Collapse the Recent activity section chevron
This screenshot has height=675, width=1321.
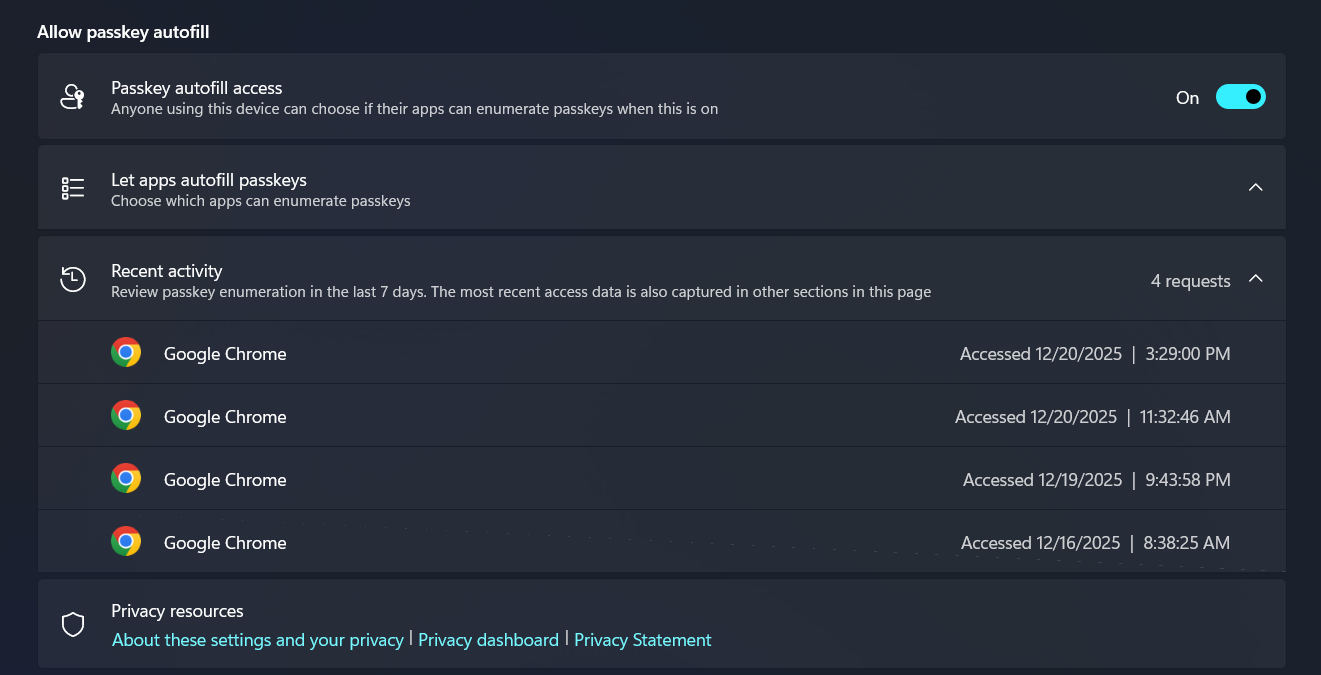pos(1256,280)
